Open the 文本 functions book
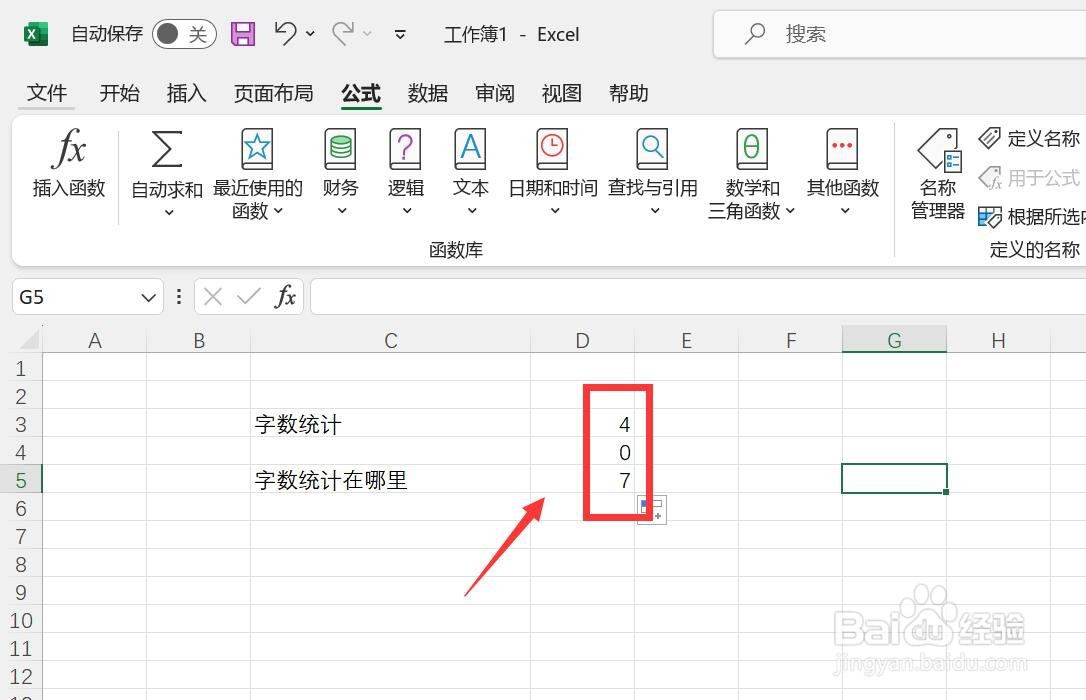Viewport: 1086px width, 700px height. pyautogui.click(x=470, y=149)
